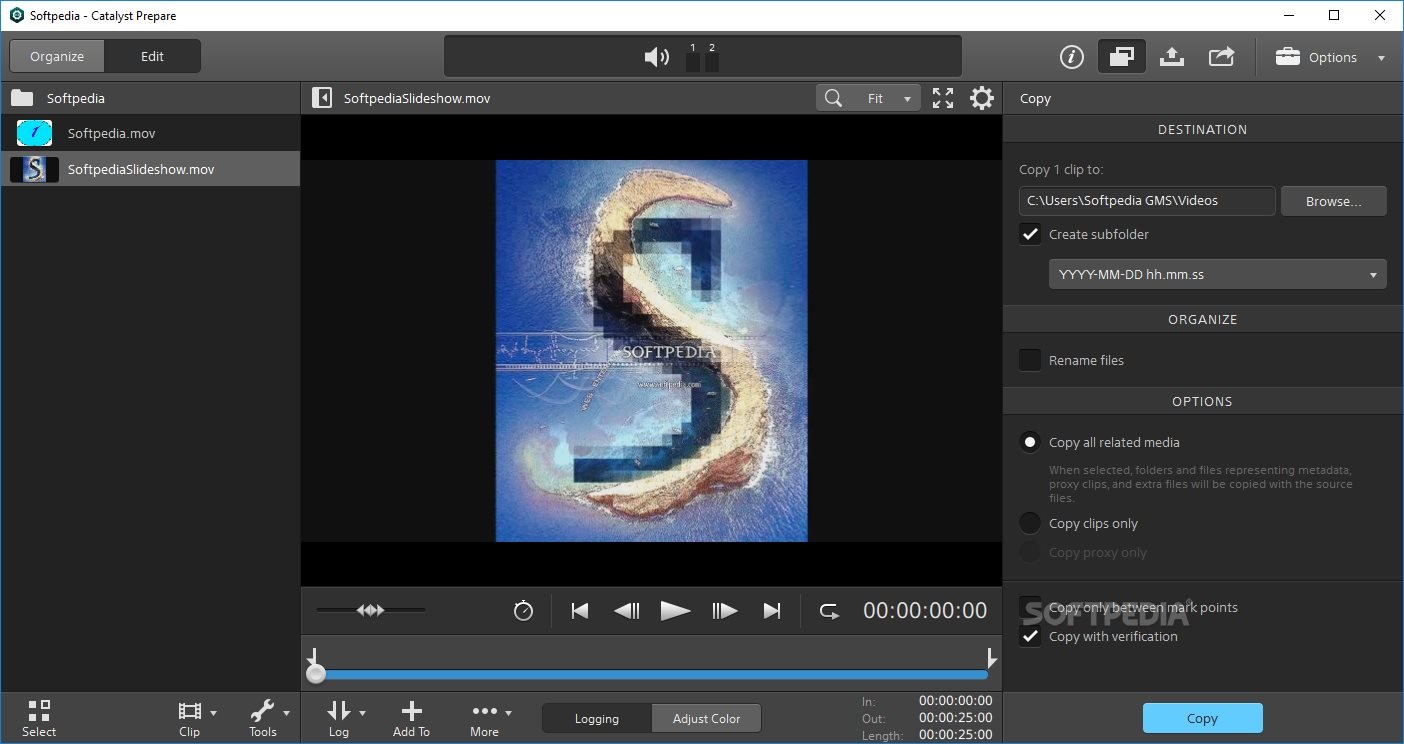Open the Clip filmstrip menu
The width and height of the screenshot is (1404, 744).
tap(196, 719)
